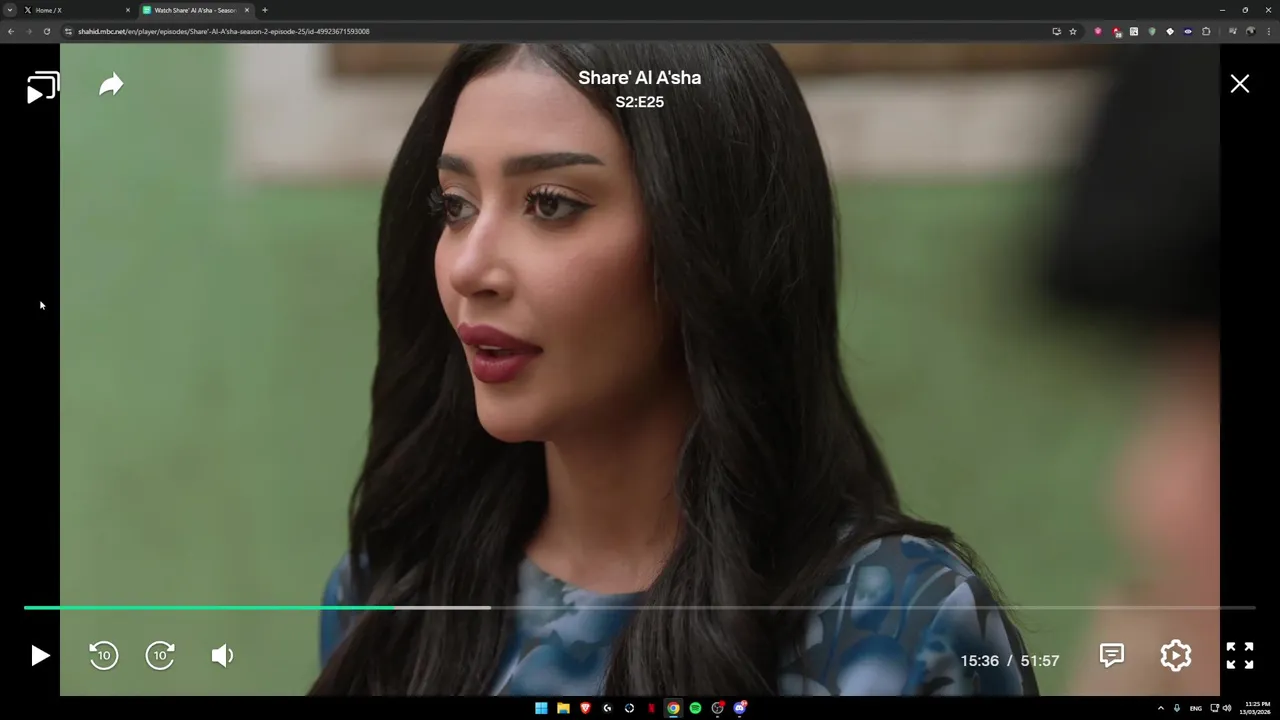Open a new browser tab

[265, 10]
